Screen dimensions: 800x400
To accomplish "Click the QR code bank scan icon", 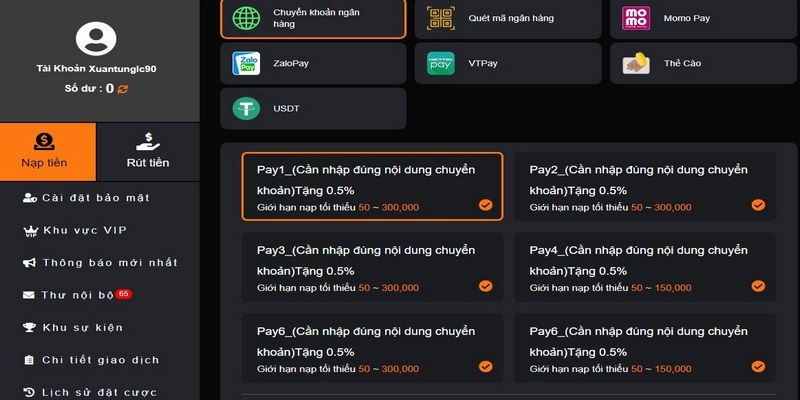I will pyautogui.click(x=441, y=18).
